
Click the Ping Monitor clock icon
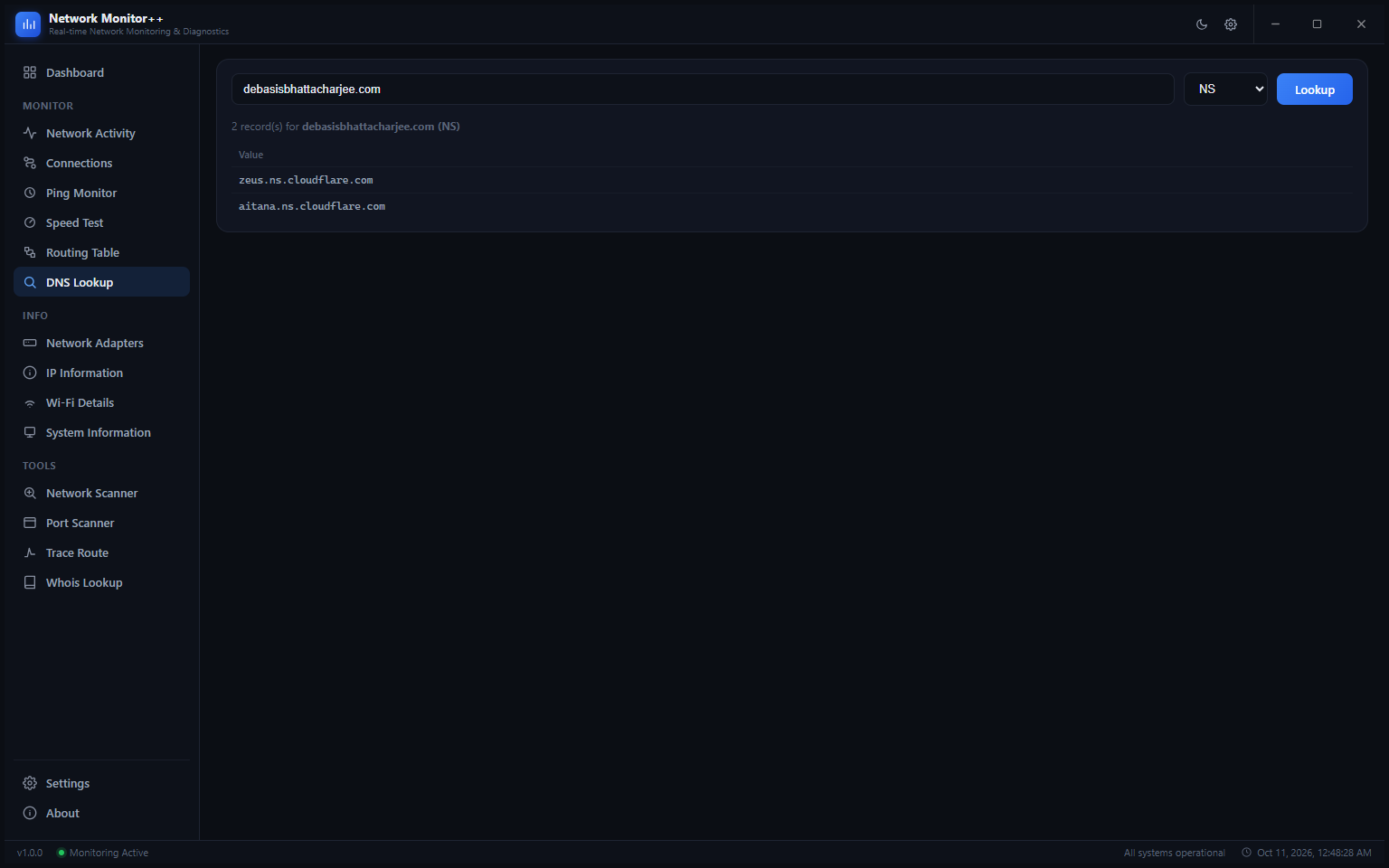click(x=30, y=193)
